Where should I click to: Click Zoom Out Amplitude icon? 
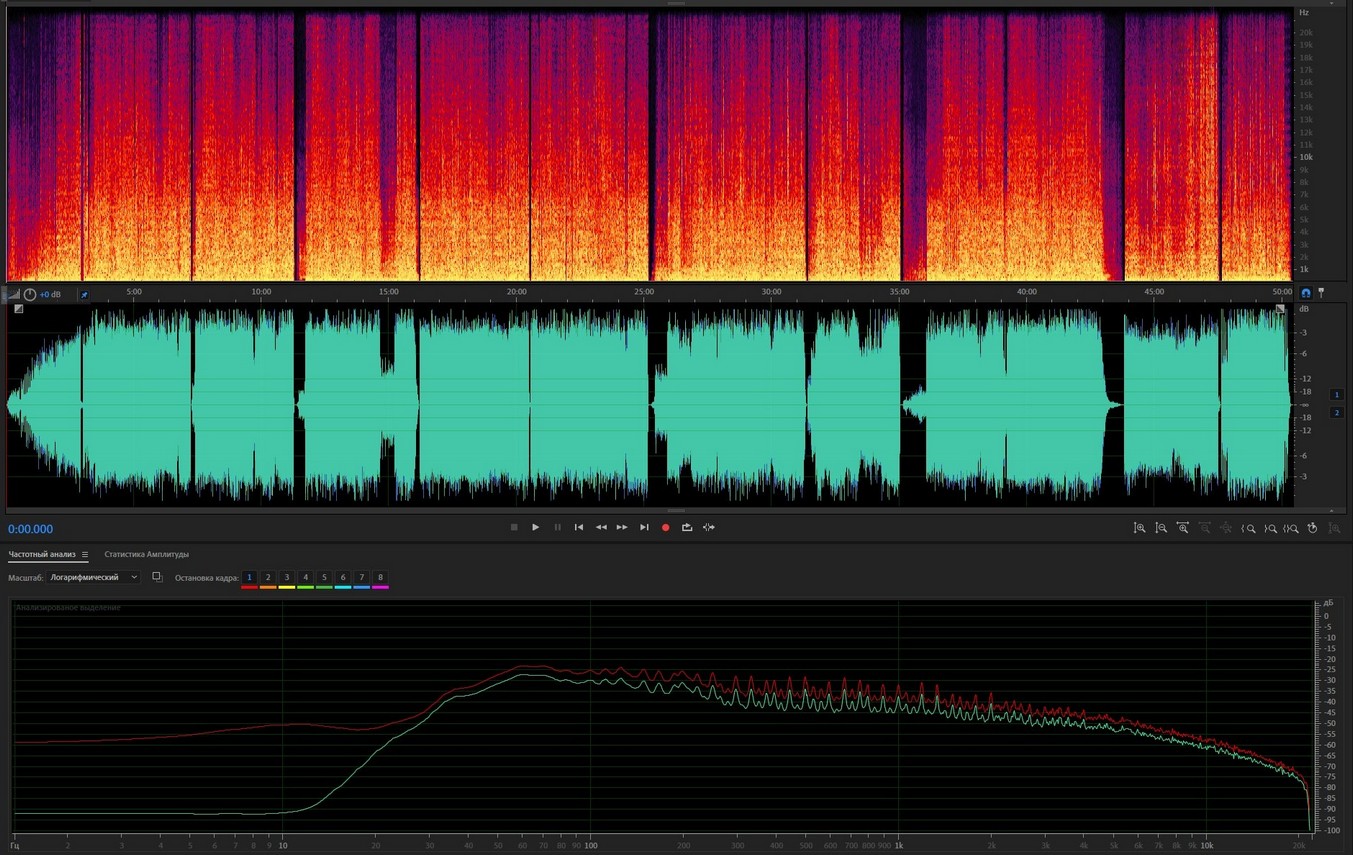1161,528
